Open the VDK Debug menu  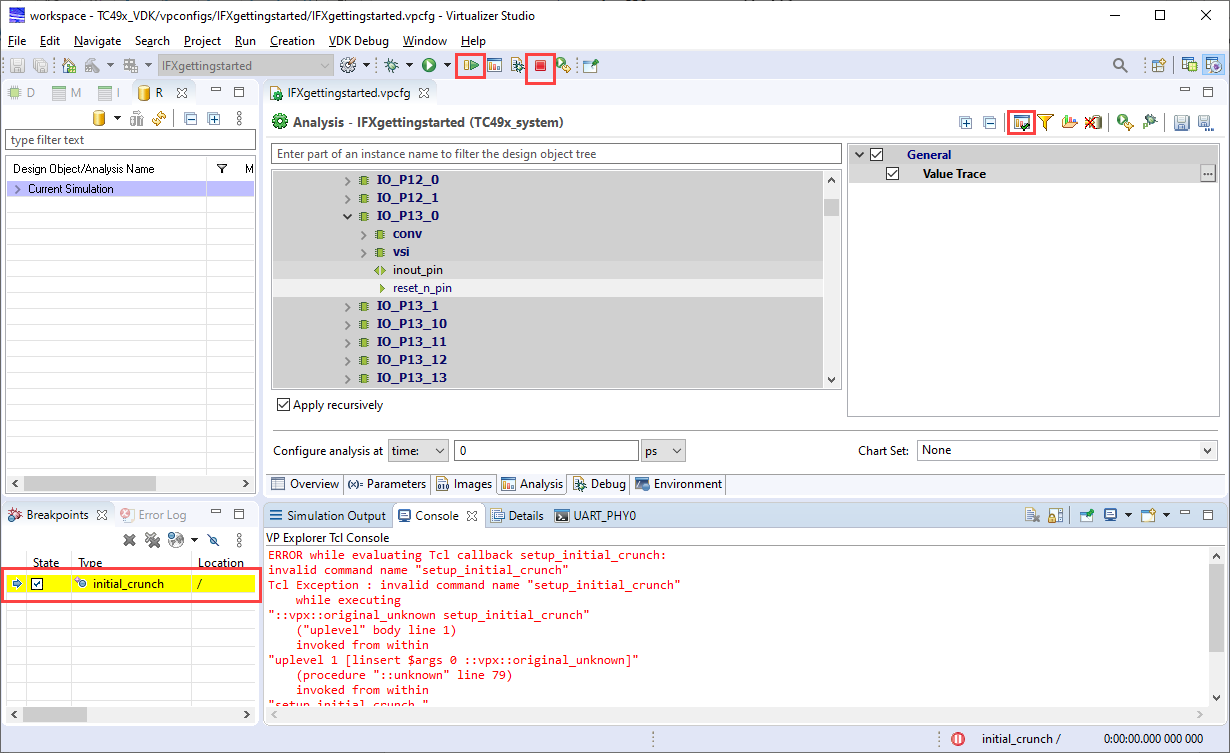point(357,41)
